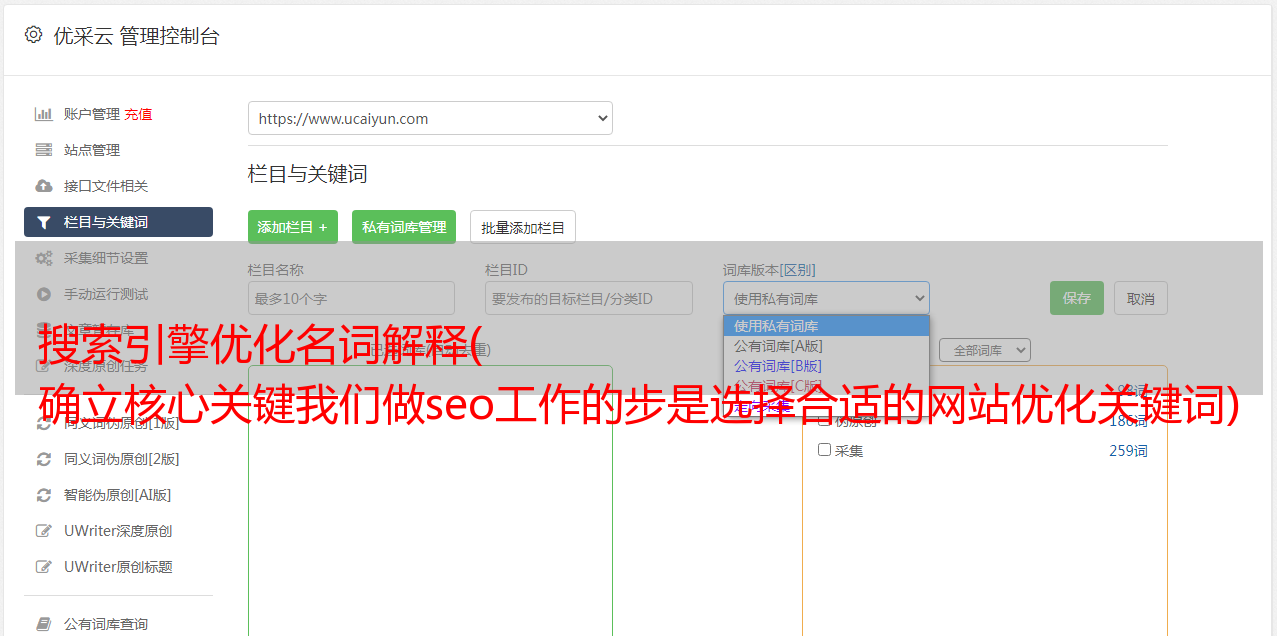Open 采集细节设置 in the sidebar

[x=106, y=258]
